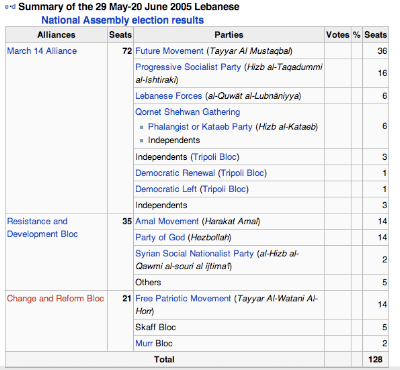The height and width of the screenshot is (370, 400).
Task: Select the 2 seats value for Murr Bloc
Action: tap(385, 343)
